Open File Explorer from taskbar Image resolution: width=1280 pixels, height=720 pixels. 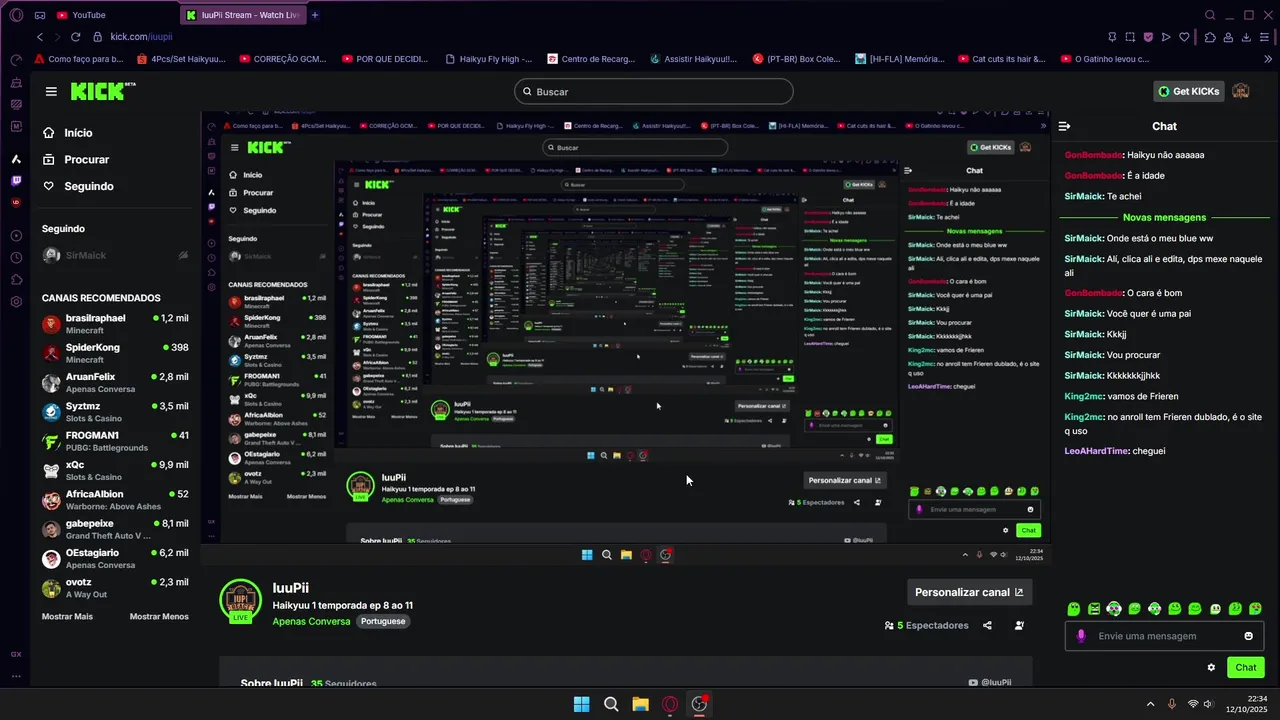[640, 704]
